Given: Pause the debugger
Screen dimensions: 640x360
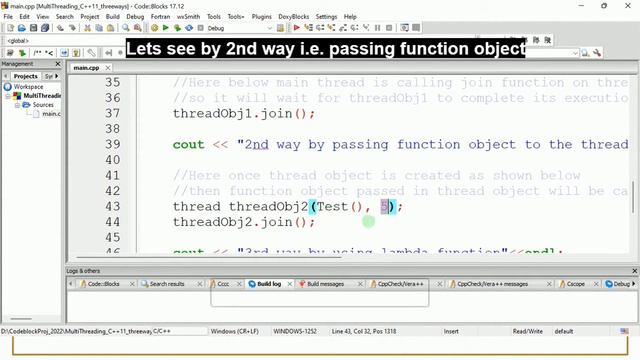Looking at the screenshot, I should coord(378,28).
